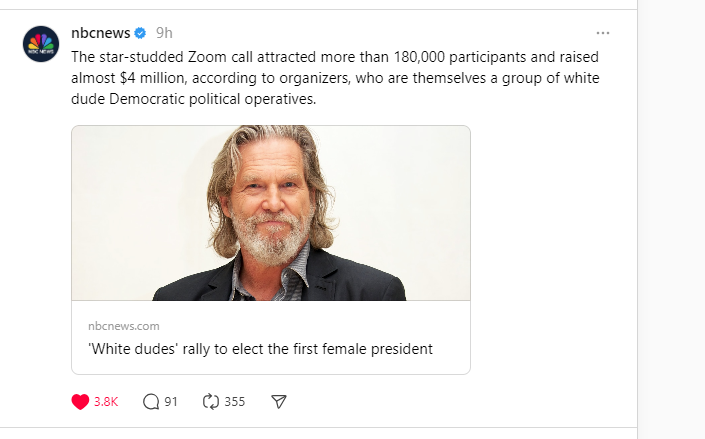
Task: Click the 355 reposts count
Action: pos(234,402)
